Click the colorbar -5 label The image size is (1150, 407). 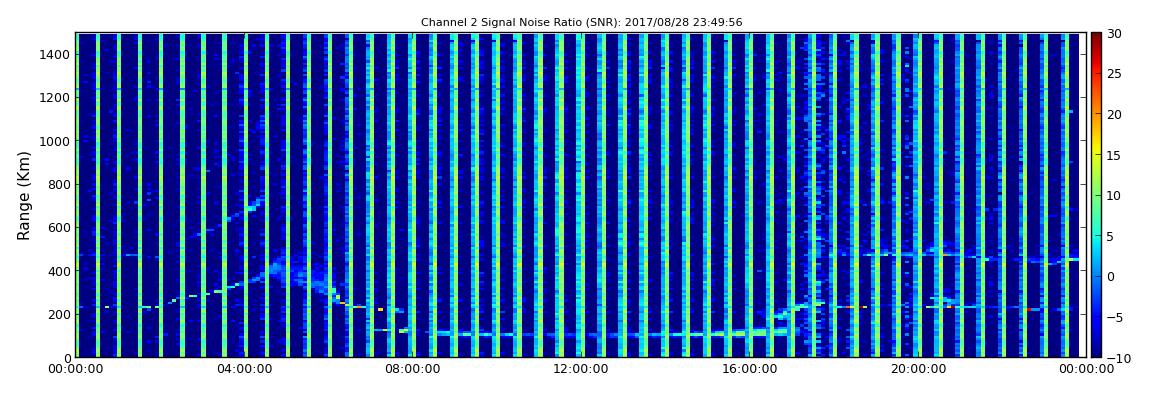click(x=1116, y=318)
